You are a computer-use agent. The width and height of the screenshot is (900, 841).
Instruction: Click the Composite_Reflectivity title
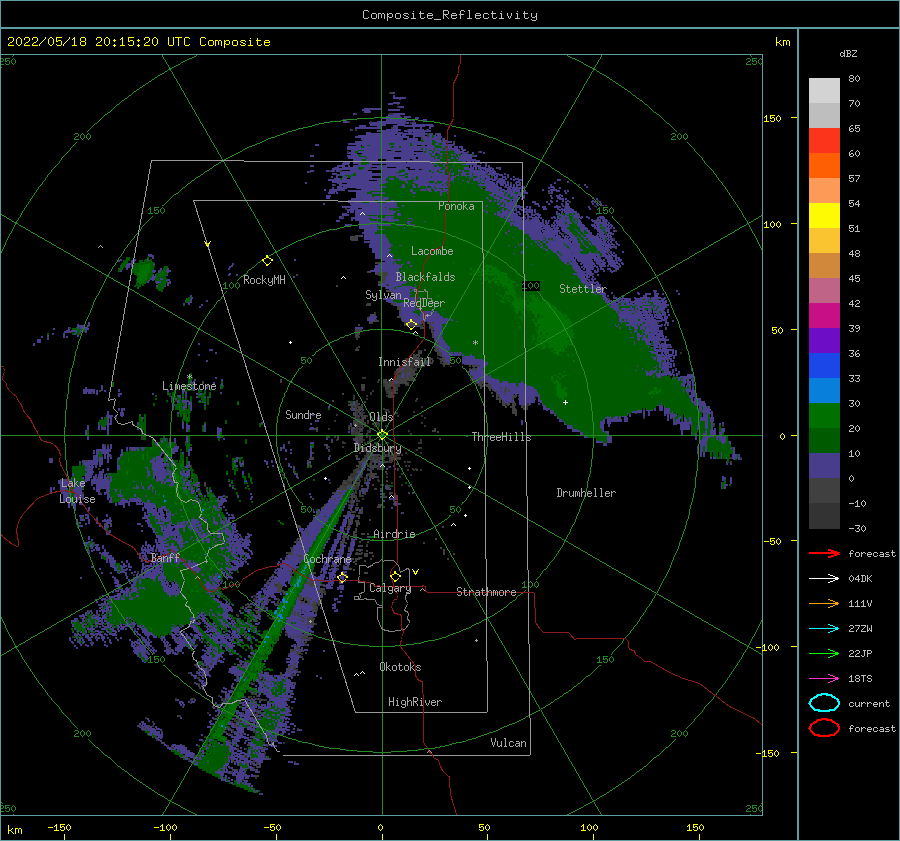coord(449,15)
